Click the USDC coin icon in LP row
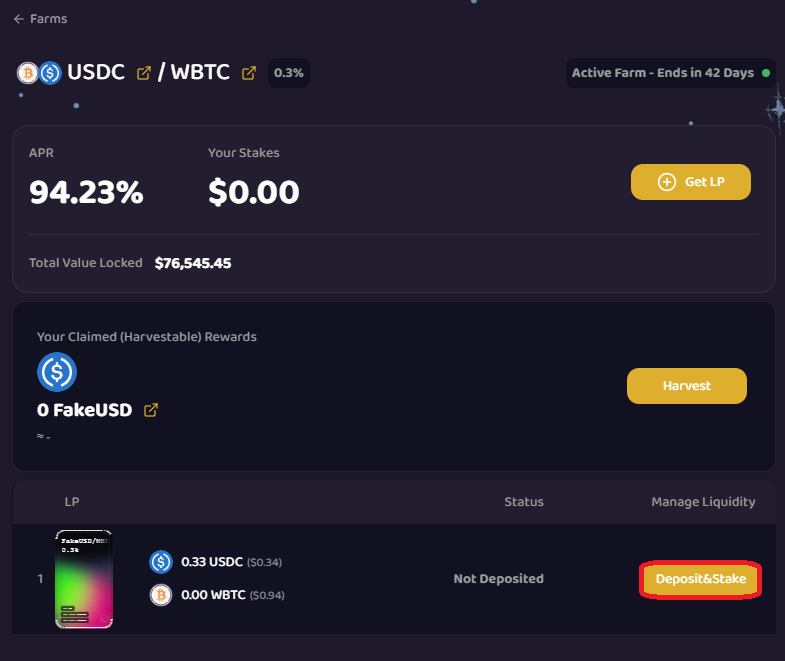Viewport: 785px width, 661px height. [160, 562]
